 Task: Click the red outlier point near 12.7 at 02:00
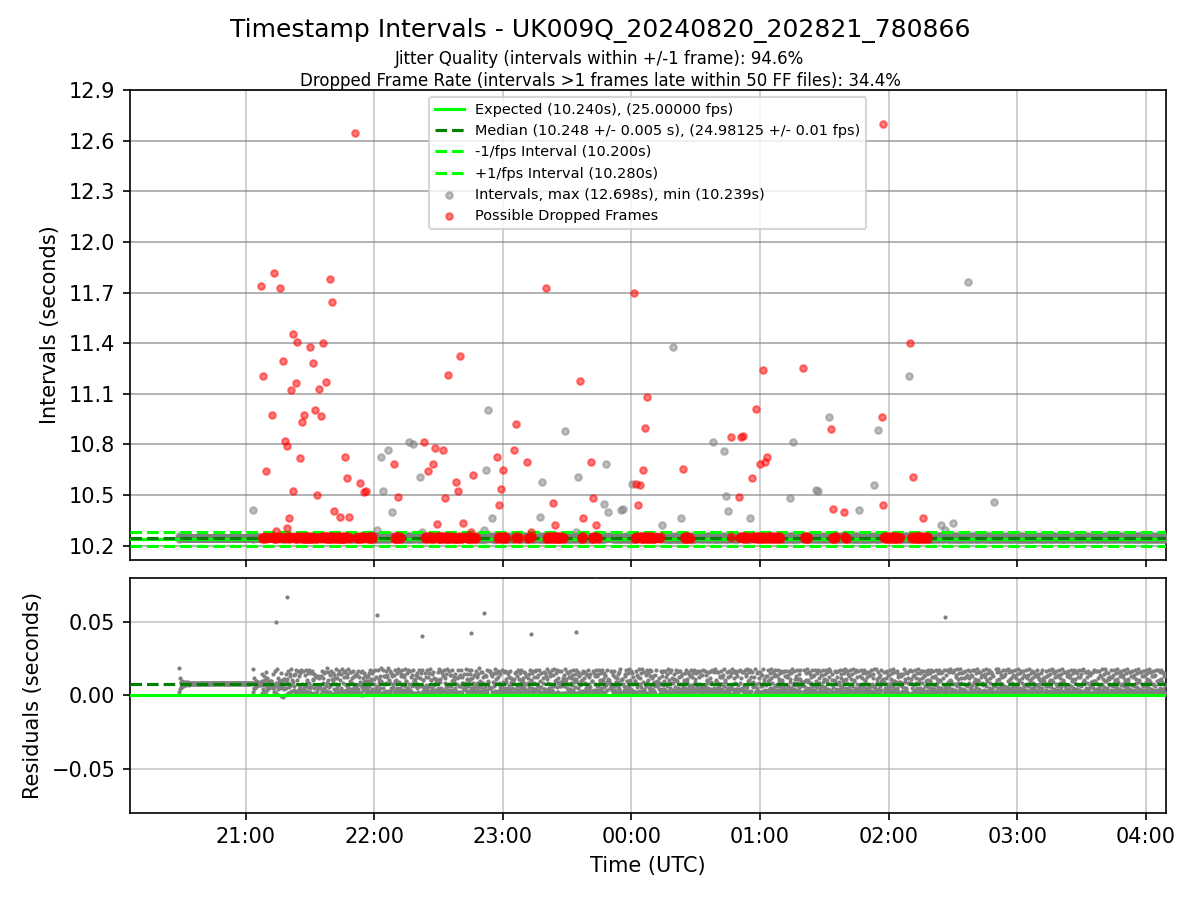pos(883,125)
